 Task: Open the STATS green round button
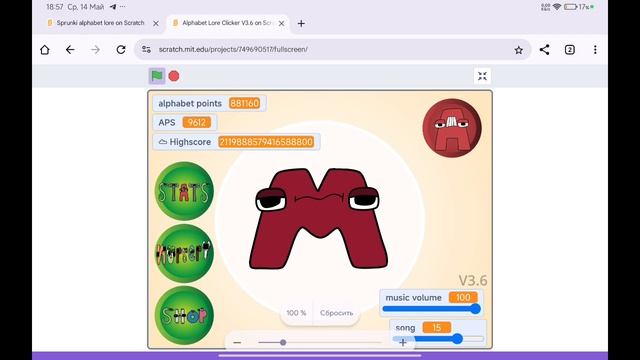(184, 191)
